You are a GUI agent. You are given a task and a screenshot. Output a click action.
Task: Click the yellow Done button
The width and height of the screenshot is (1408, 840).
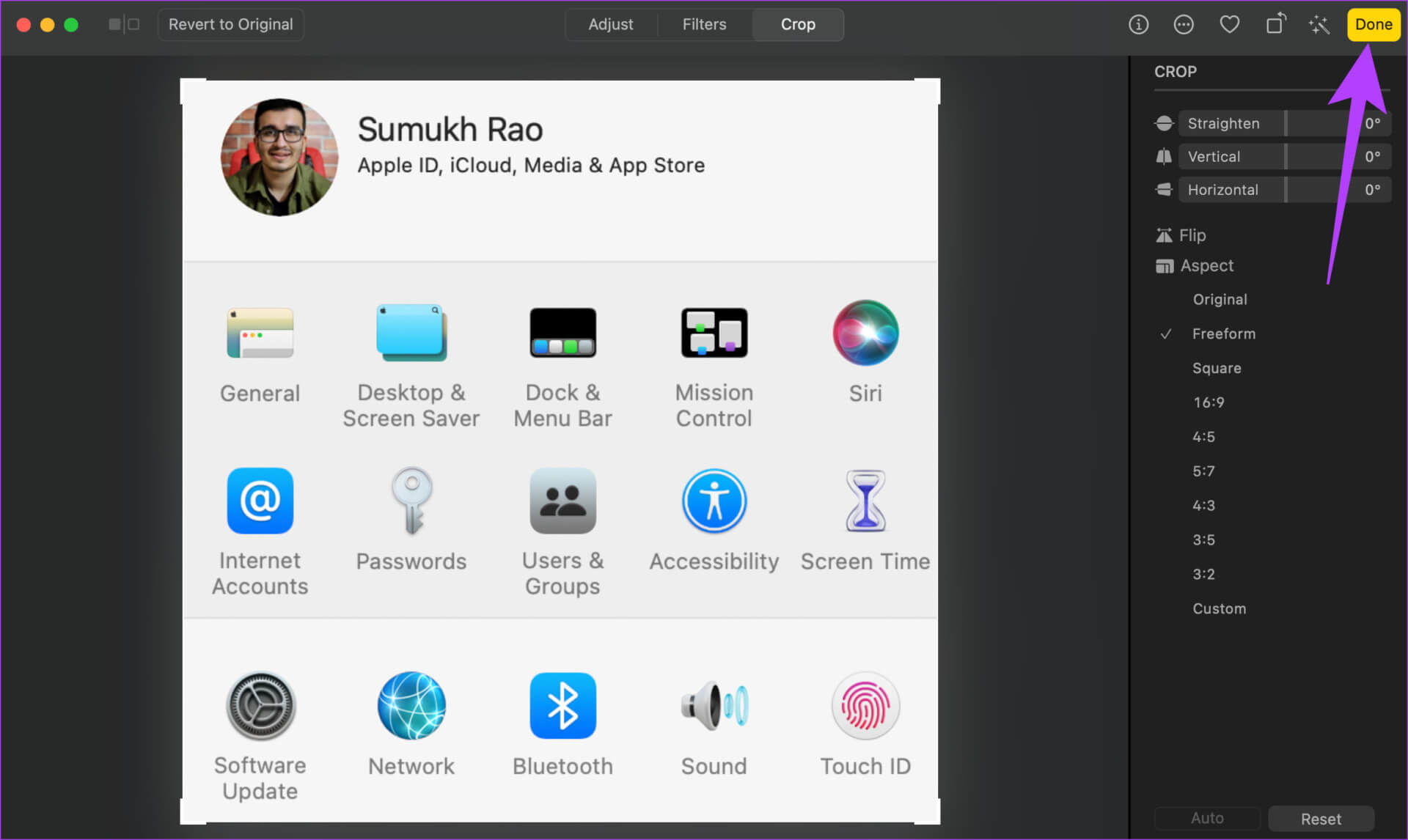1374,24
